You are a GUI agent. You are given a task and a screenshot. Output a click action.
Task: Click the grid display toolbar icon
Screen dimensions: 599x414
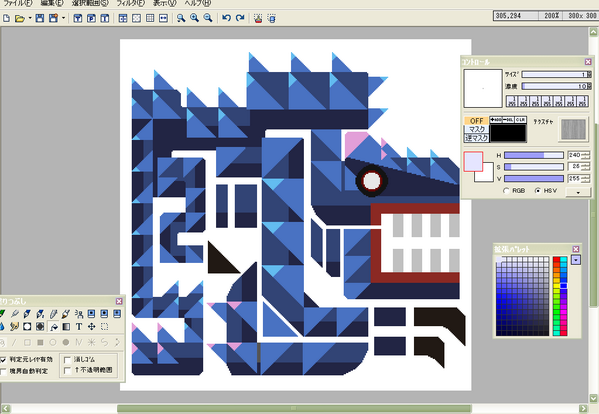150,18
